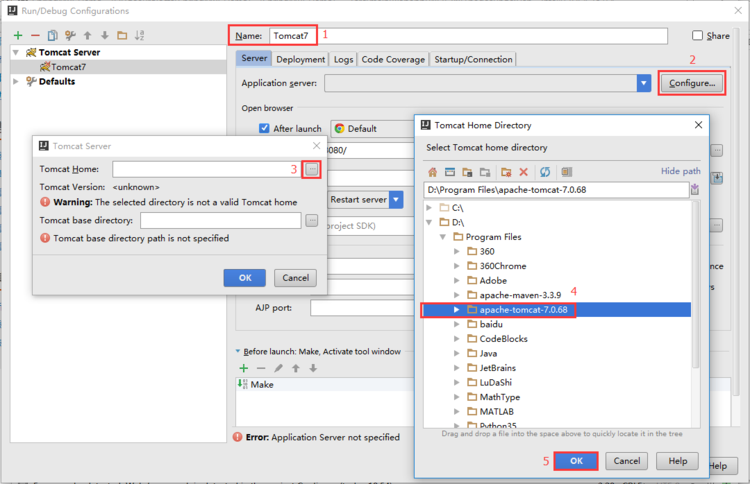Go to Desktop directory icon in file chooser

(x=450, y=172)
